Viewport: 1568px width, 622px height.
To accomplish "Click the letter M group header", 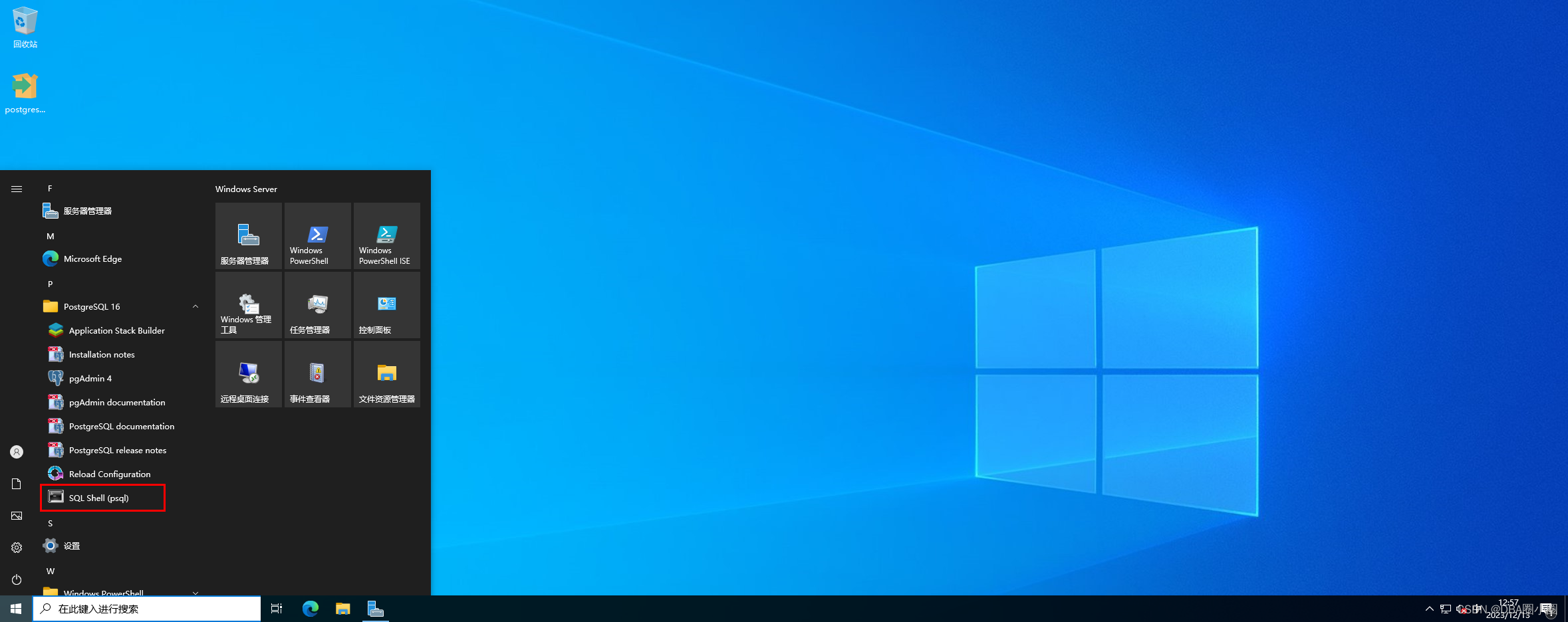I will pos(50,237).
